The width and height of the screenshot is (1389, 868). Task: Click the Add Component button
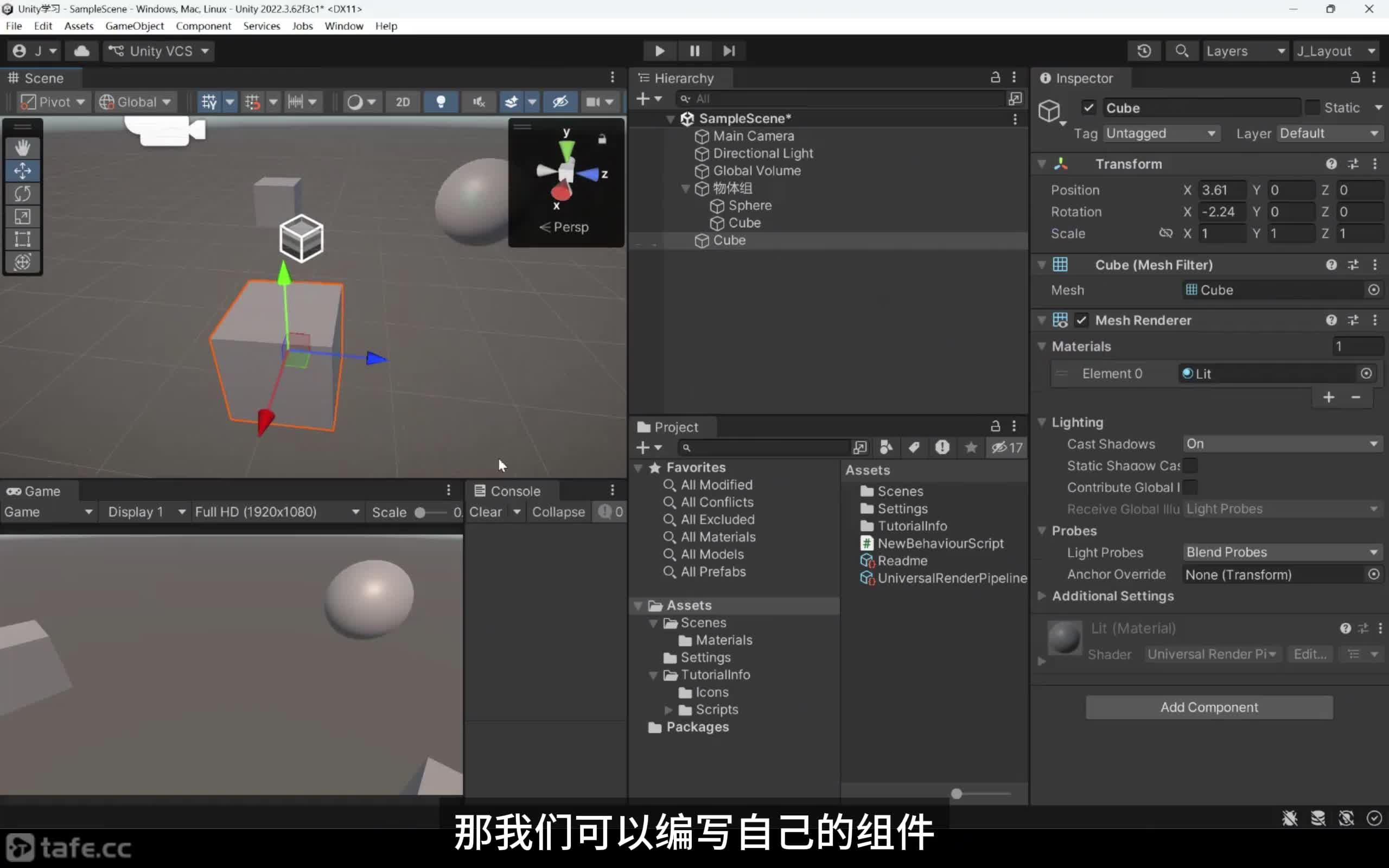(1209, 707)
